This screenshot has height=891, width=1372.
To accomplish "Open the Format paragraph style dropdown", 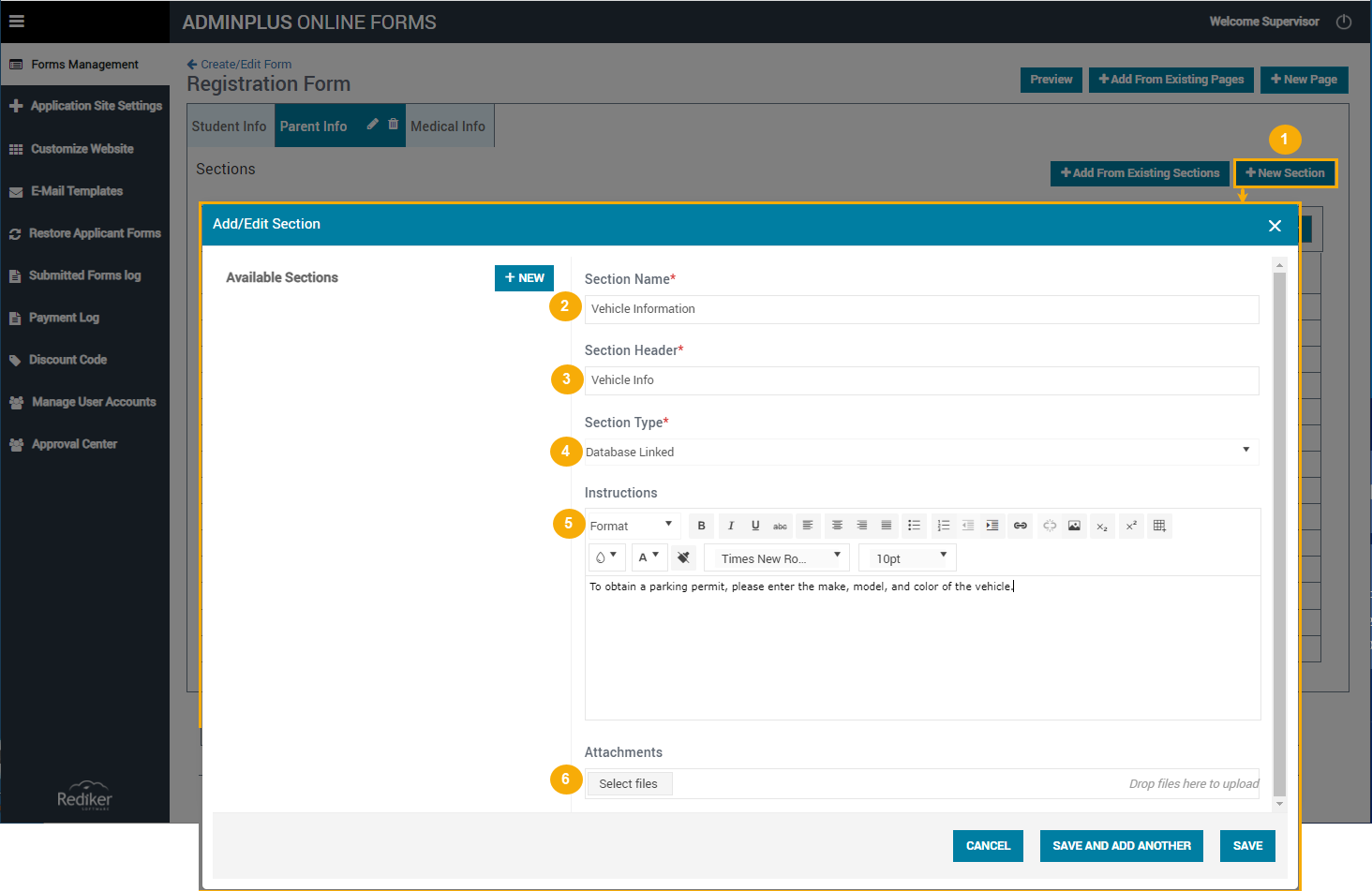I will pos(633,526).
